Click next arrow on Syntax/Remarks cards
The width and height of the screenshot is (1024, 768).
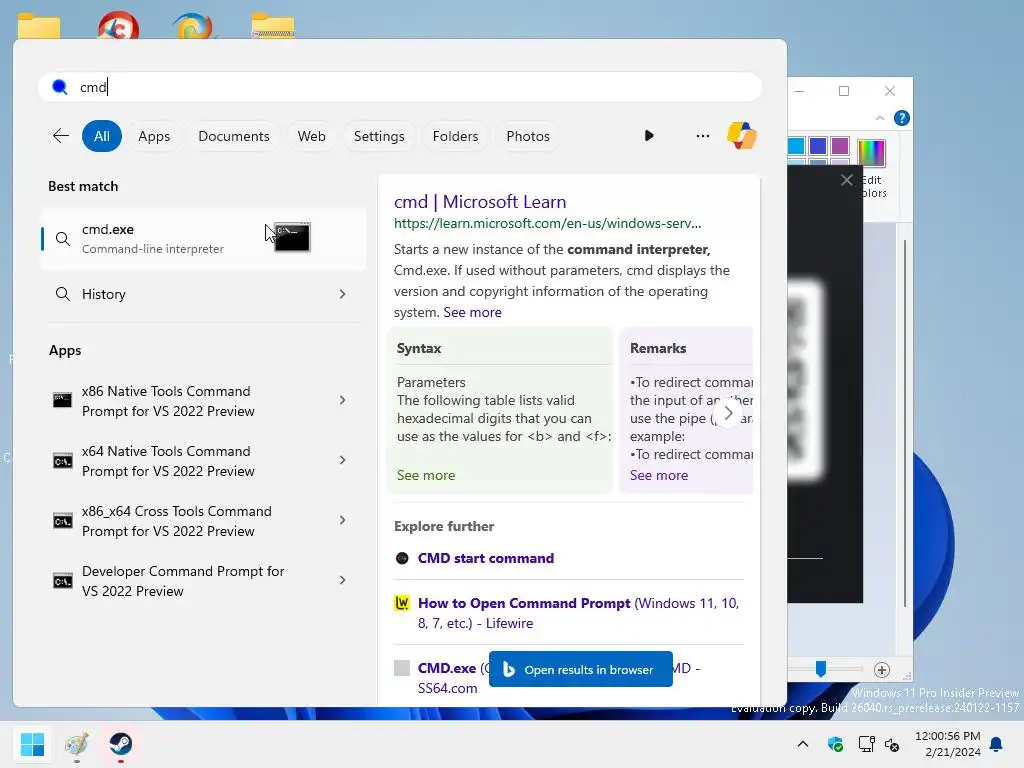(728, 413)
